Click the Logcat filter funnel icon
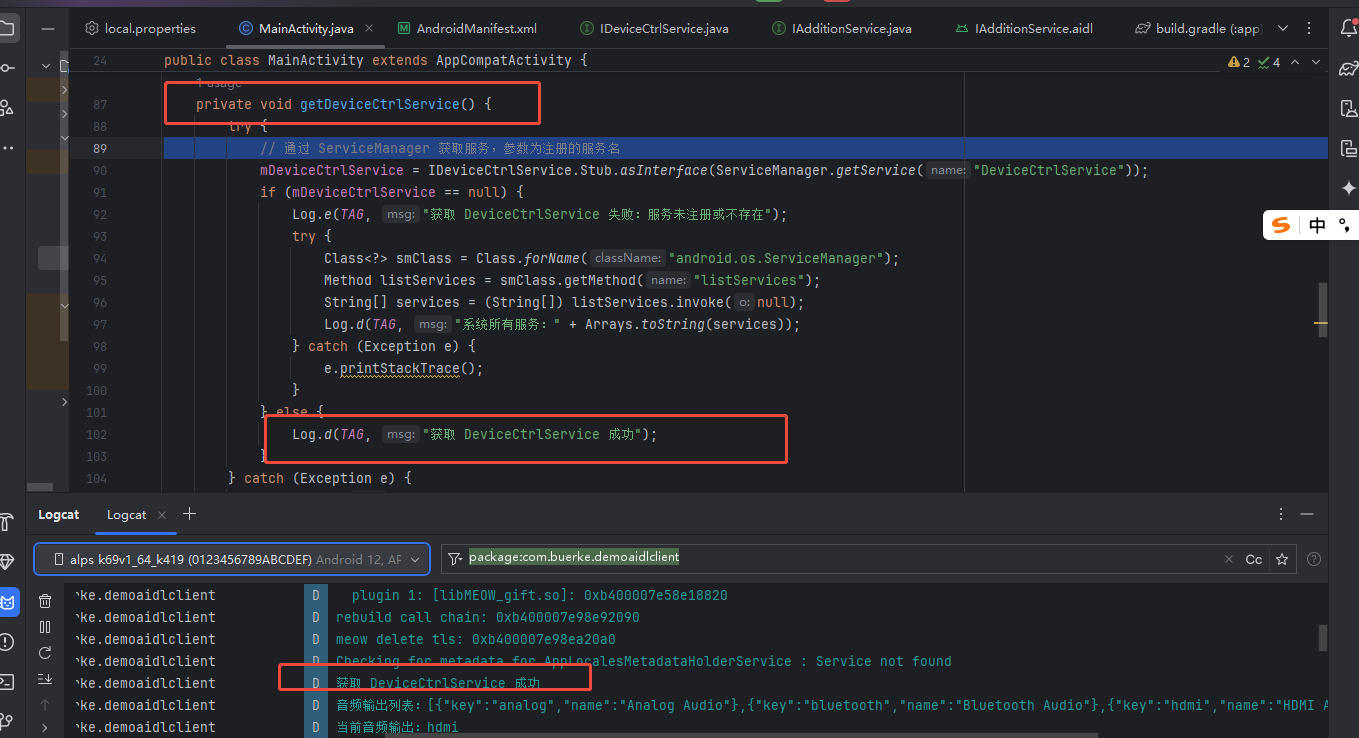This screenshot has width=1359, height=738. (x=455, y=559)
